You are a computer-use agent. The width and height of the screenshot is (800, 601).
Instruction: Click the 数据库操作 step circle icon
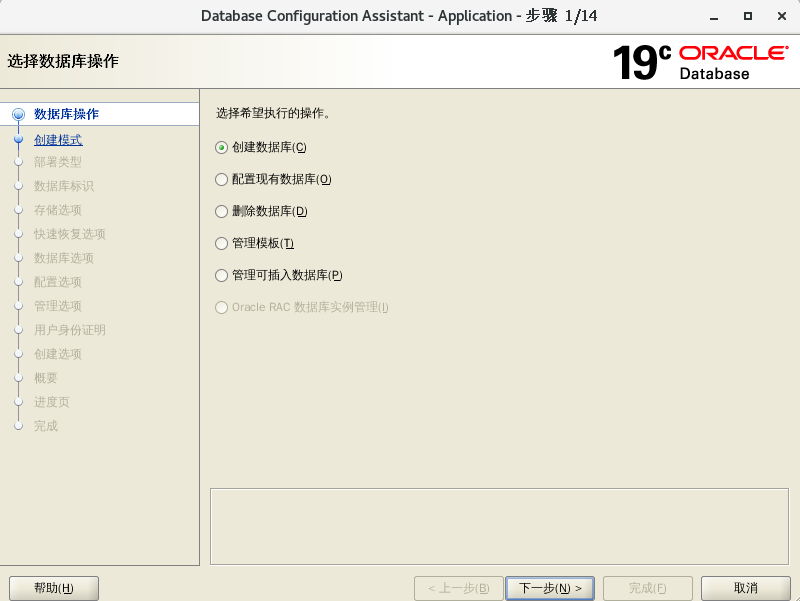pos(18,114)
